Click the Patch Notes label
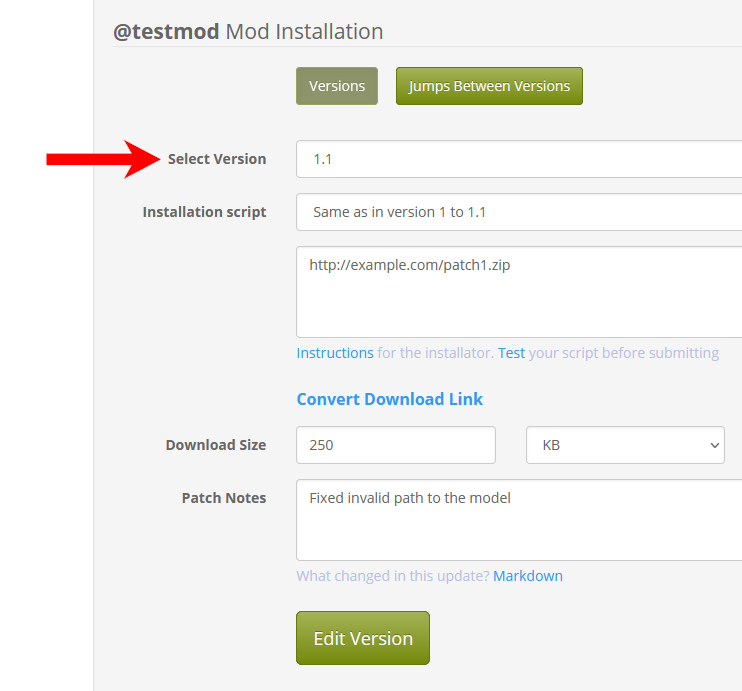The width and height of the screenshot is (742, 691). coord(224,498)
